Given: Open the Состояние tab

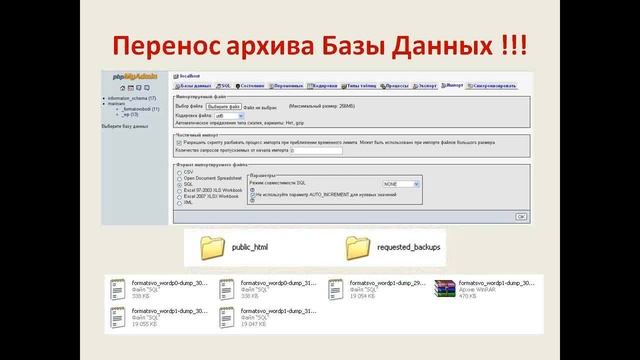Looking at the screenshot, I should 250,86.
